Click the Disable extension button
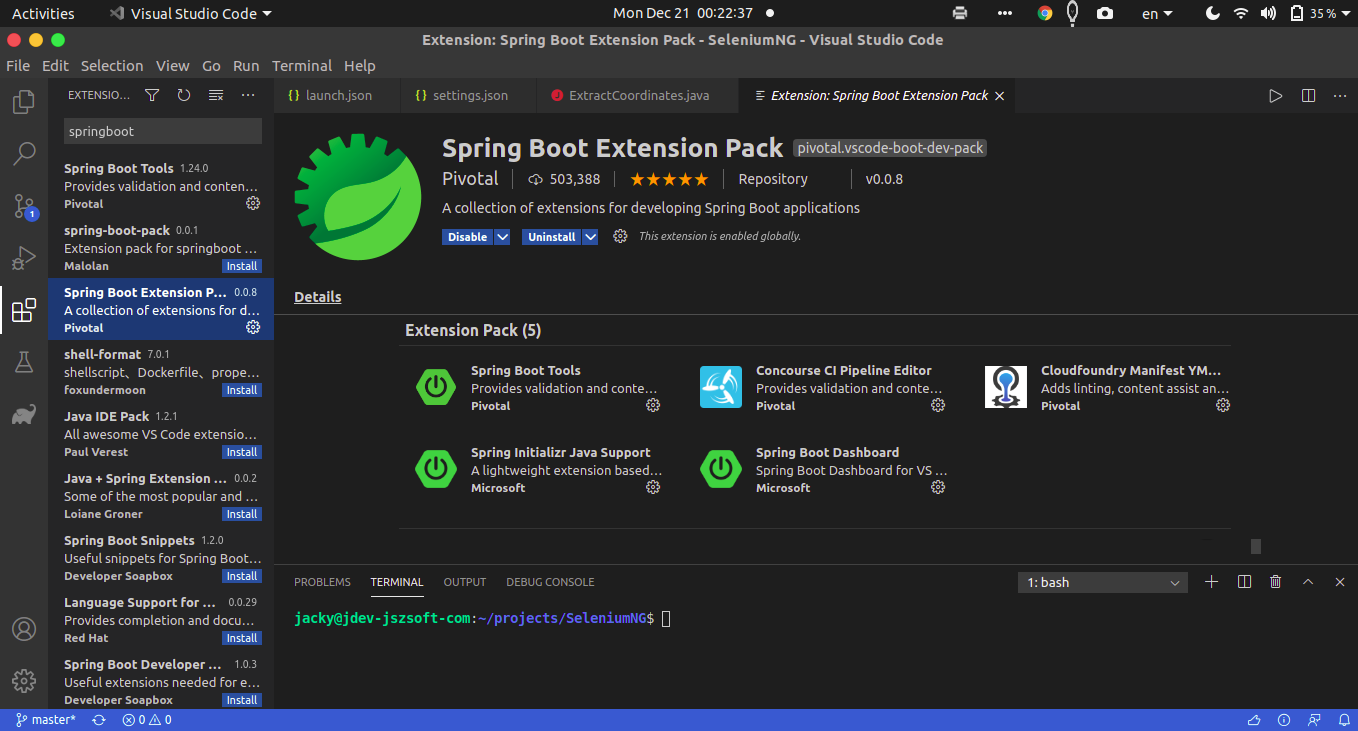This screenshot has width=1358, height=731. pyautogui.click(x=468, y=237)
